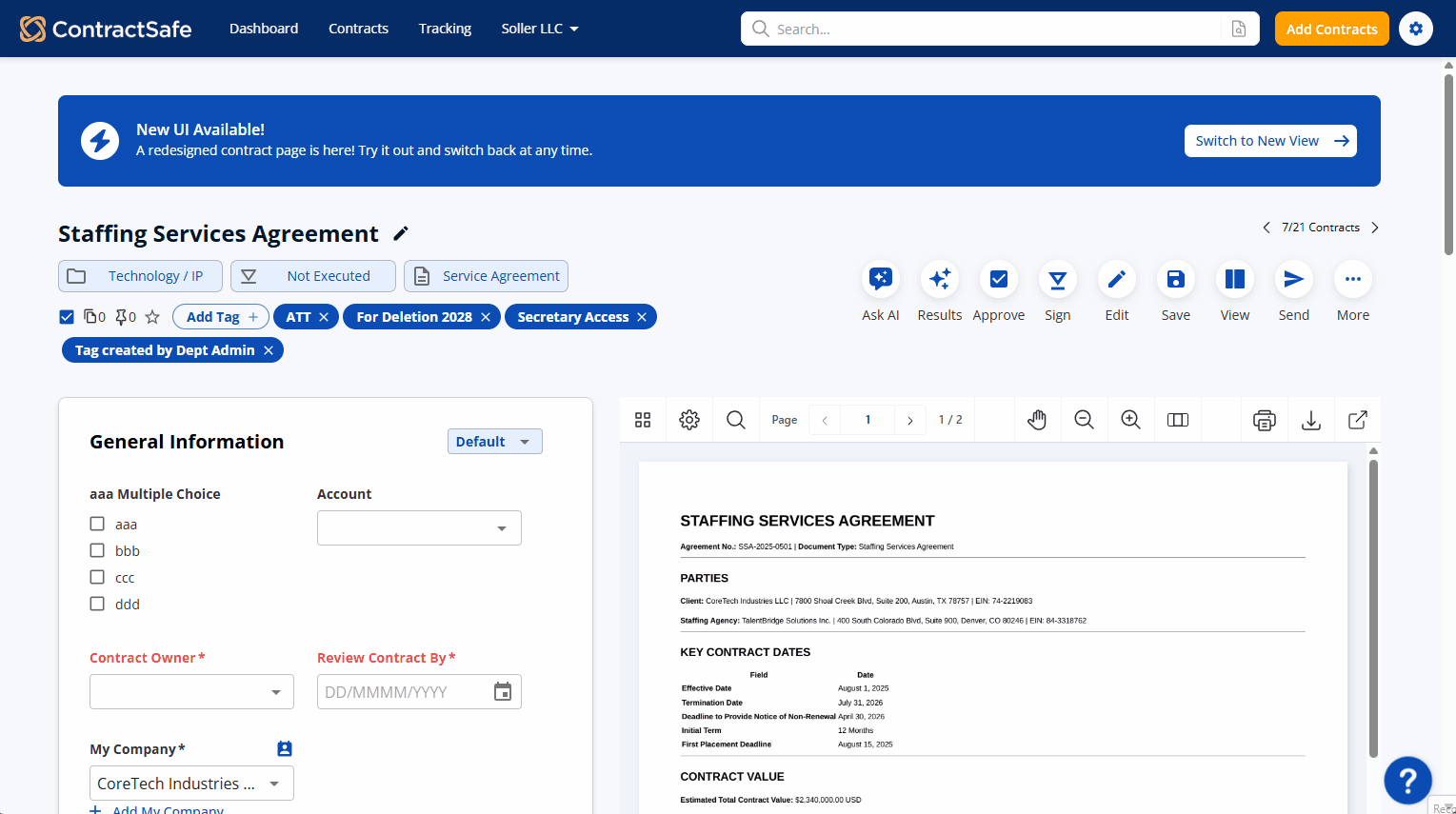The height and width of the screenshot is (814, 1456).
Task: Click the pinned notes count icon
Action: coord(126,317)
